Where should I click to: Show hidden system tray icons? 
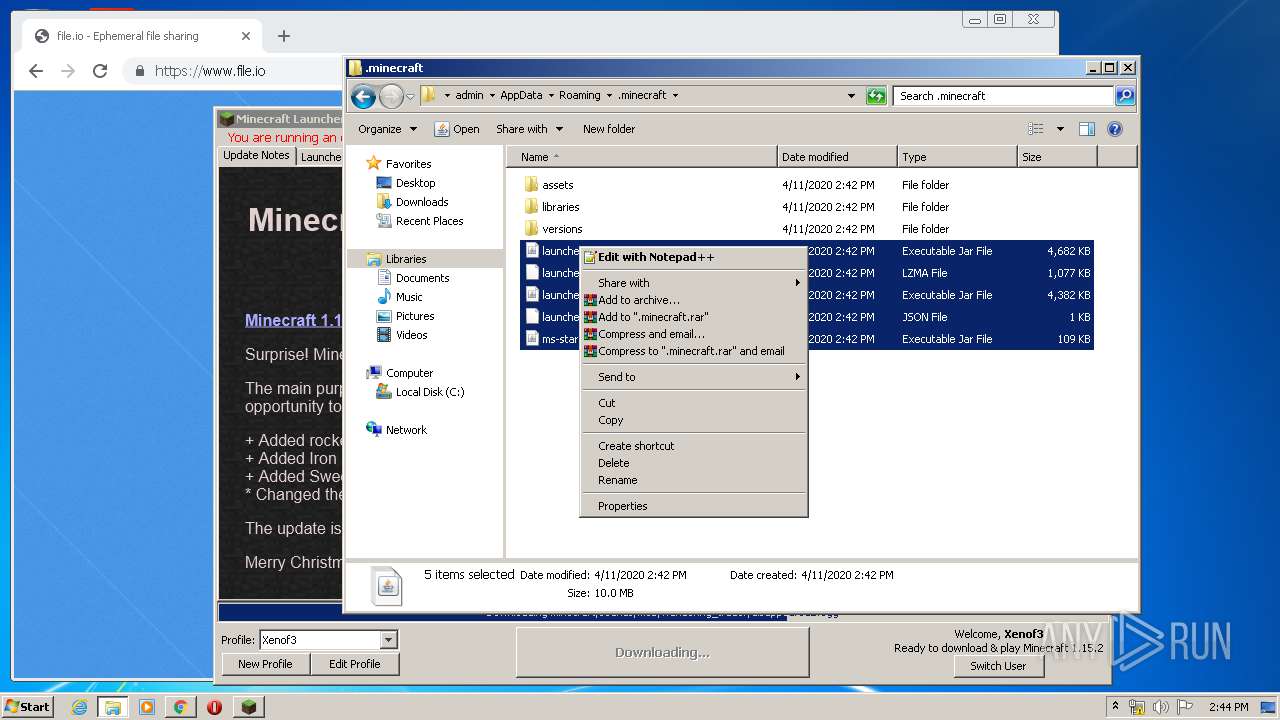point(1115,707)
